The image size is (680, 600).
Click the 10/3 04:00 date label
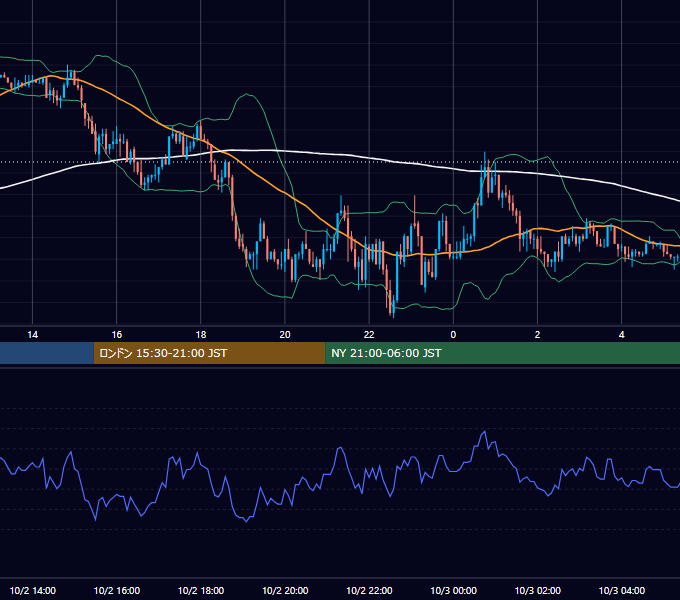click(621, 590)
